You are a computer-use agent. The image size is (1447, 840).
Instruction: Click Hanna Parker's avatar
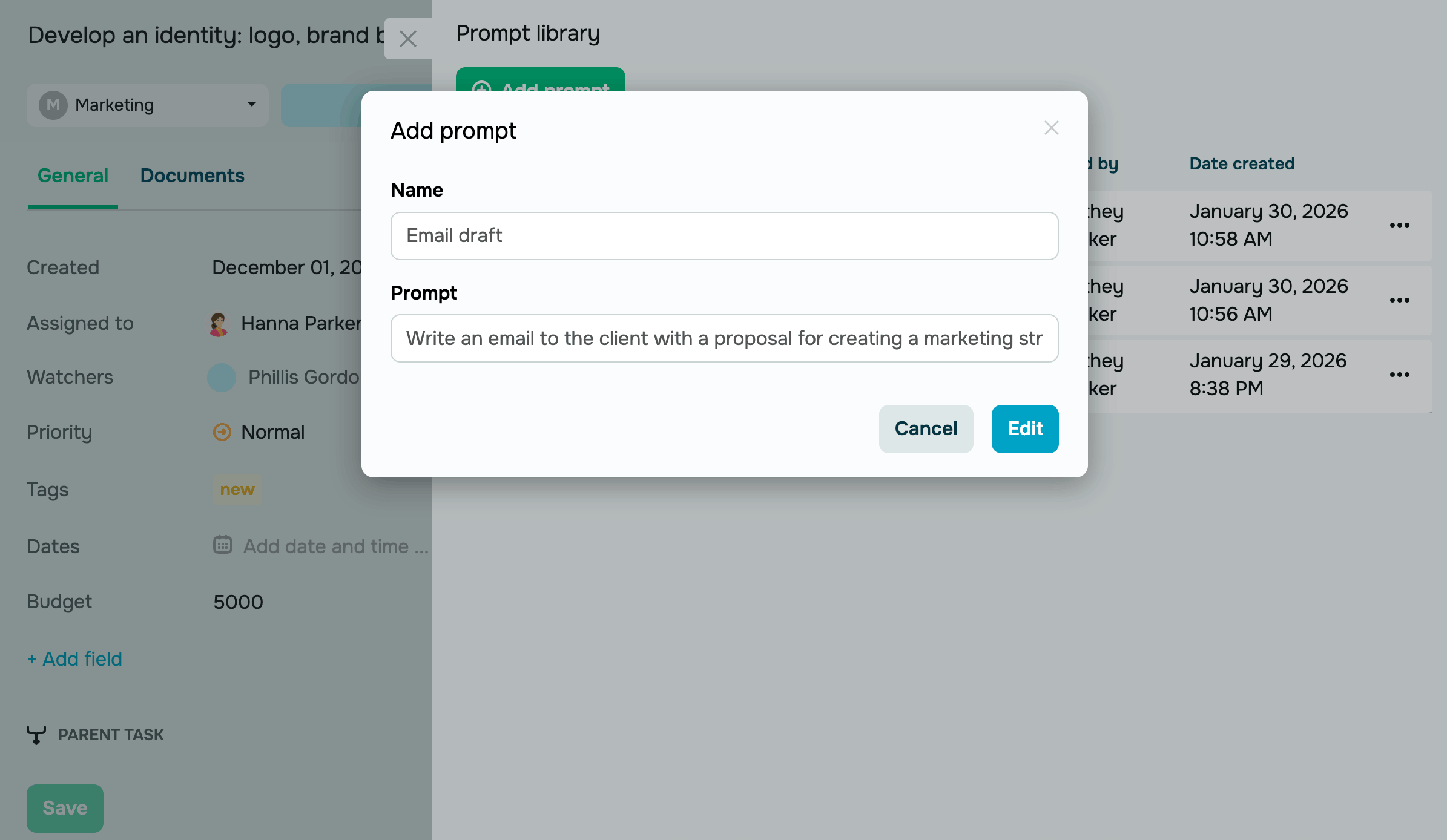tap(219, 324)
